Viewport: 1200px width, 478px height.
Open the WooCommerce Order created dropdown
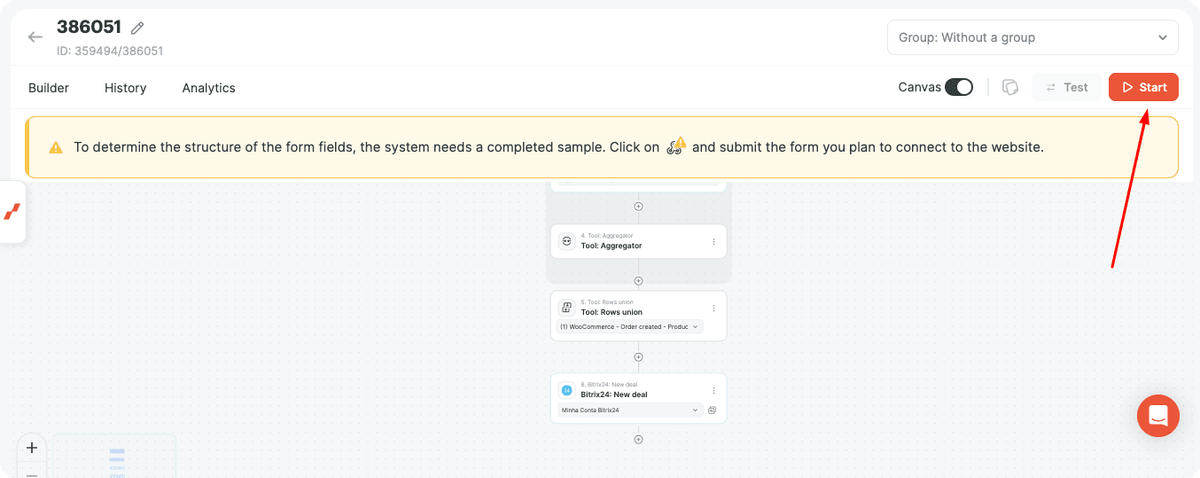(631, 327)
